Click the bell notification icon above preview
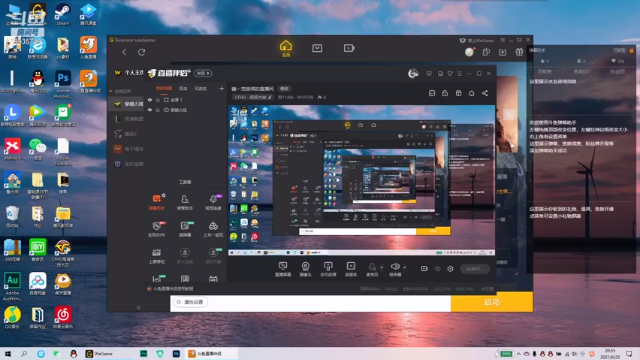The width and height of the screenshot is (640, 360). coord(471,93)
